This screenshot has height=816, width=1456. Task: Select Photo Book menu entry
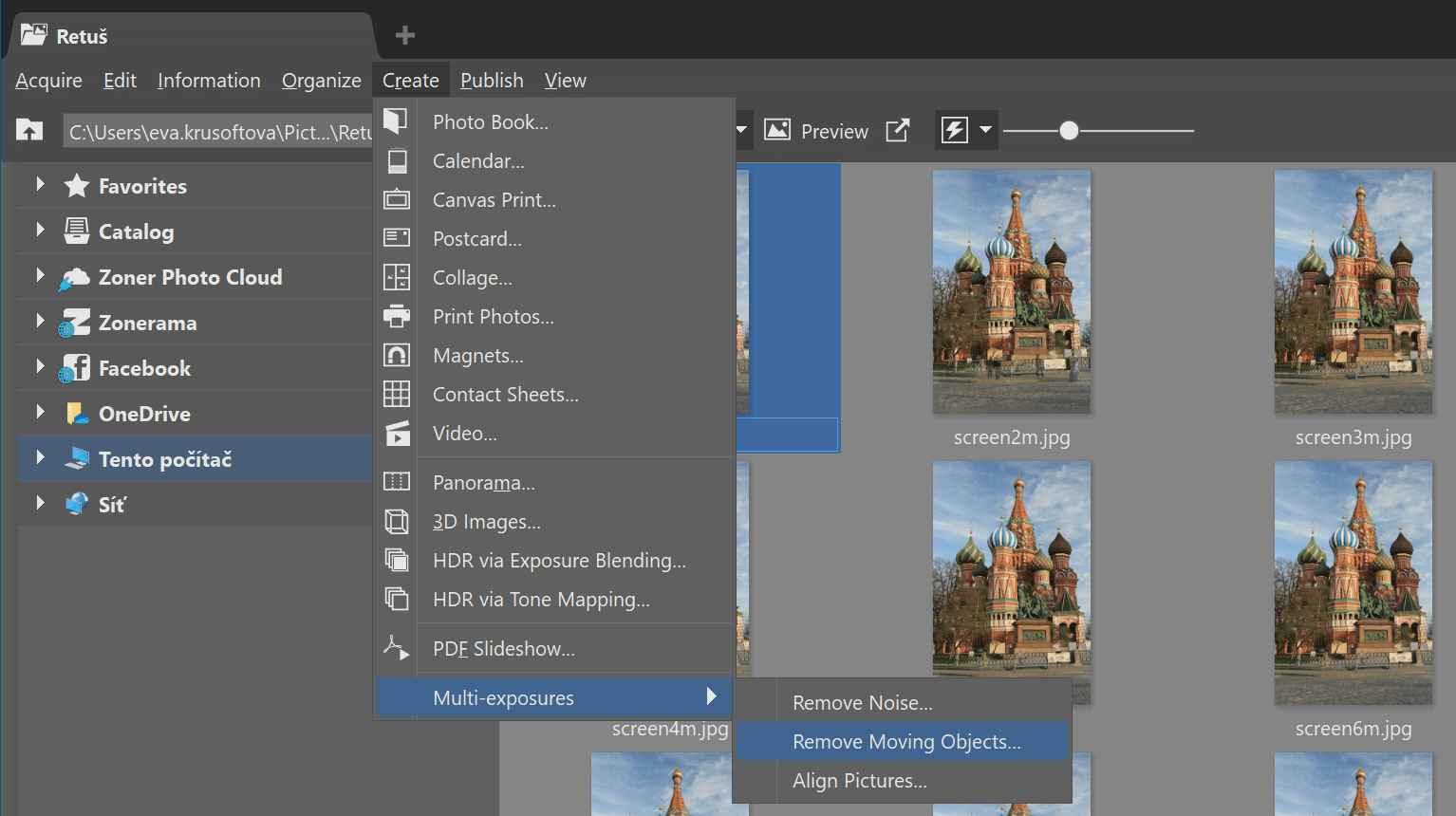click(554, 121)
